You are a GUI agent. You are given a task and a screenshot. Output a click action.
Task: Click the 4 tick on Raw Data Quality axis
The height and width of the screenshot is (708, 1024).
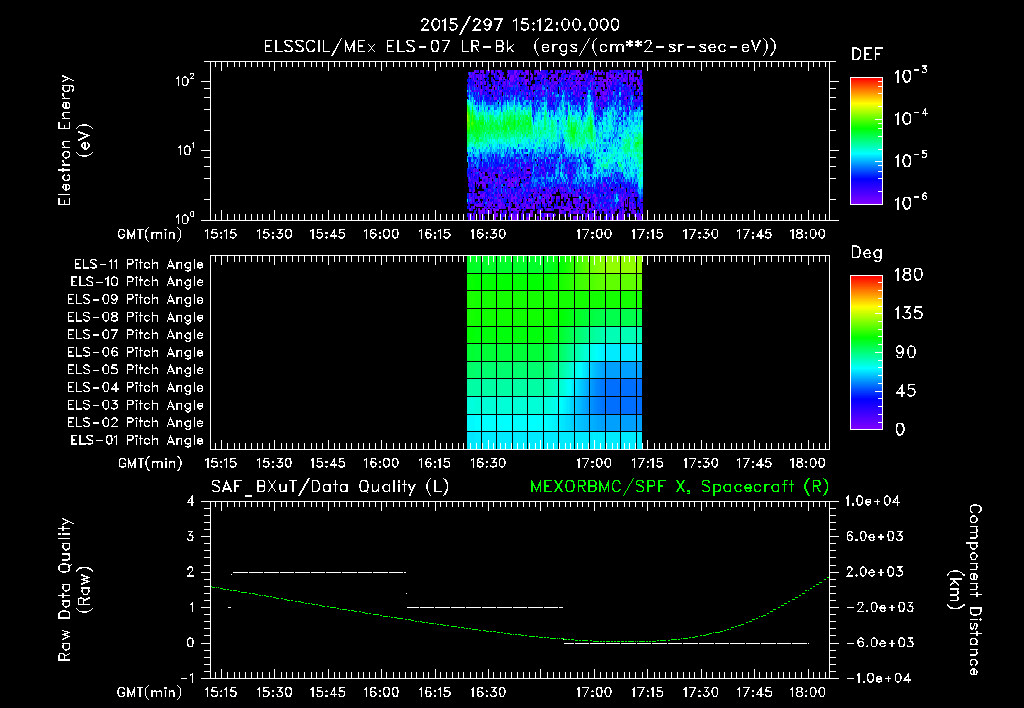tap(191, 501)
